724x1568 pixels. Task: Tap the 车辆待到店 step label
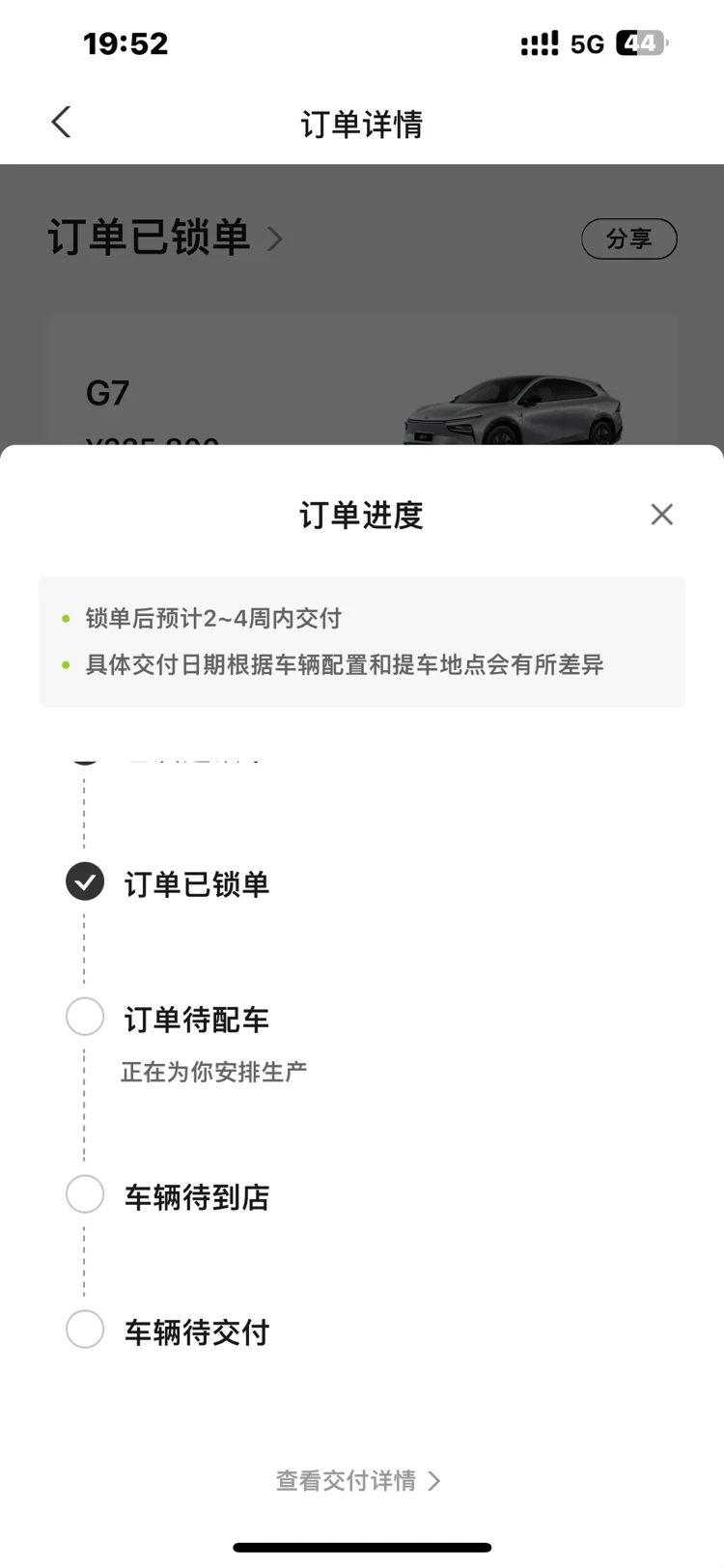pyautogui.click(x=197, y=1197)
